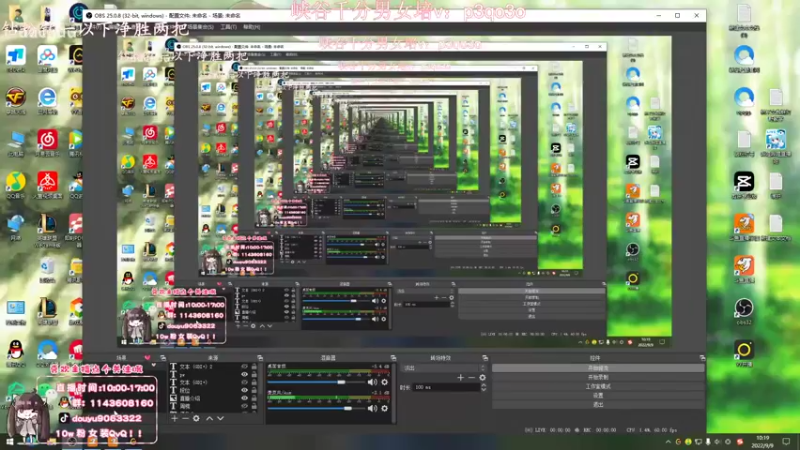Lock the 段位 source
Screen dimensions: 800x450
[254, 390]
